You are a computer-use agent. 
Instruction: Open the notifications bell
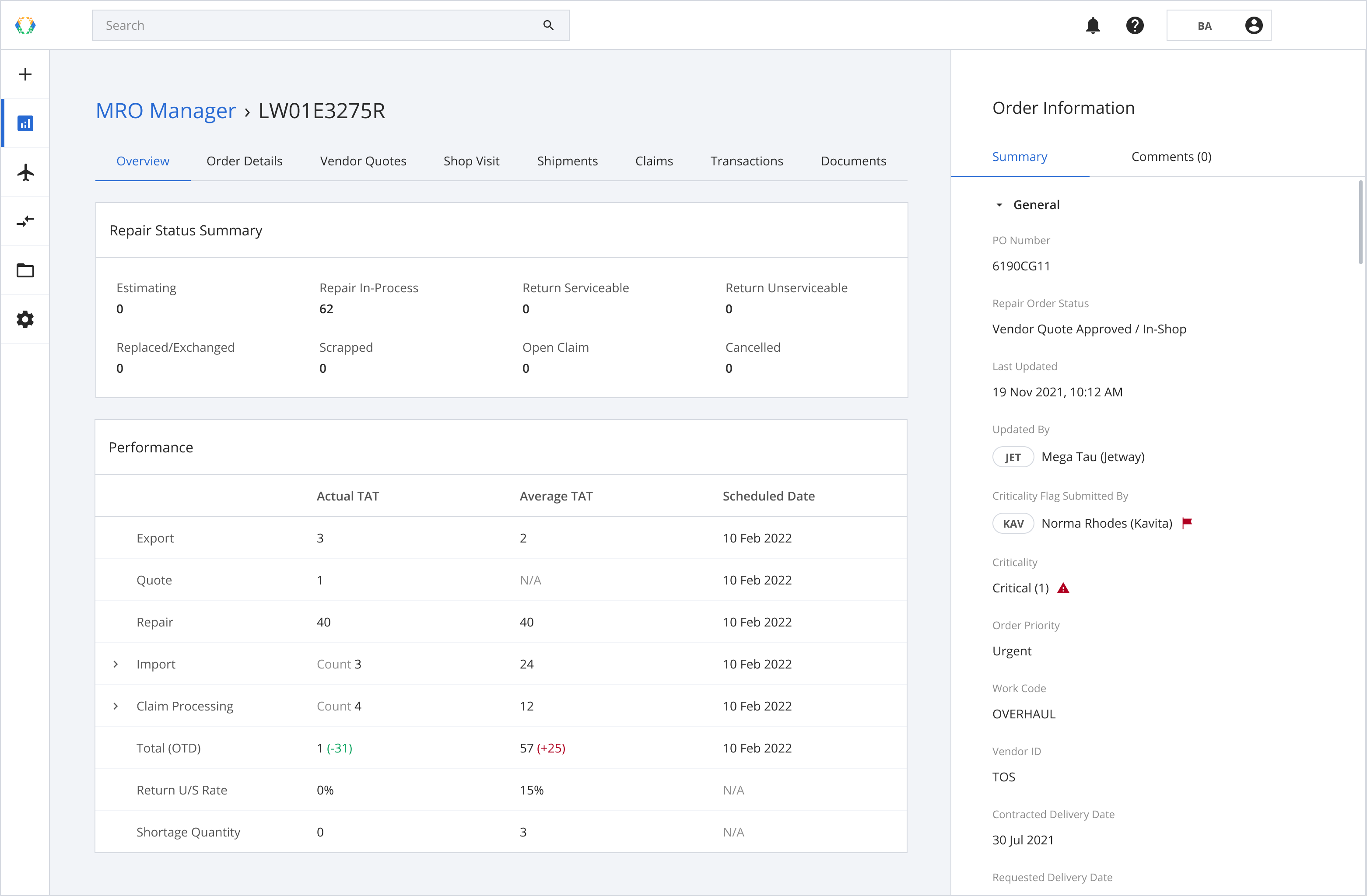1093,25
